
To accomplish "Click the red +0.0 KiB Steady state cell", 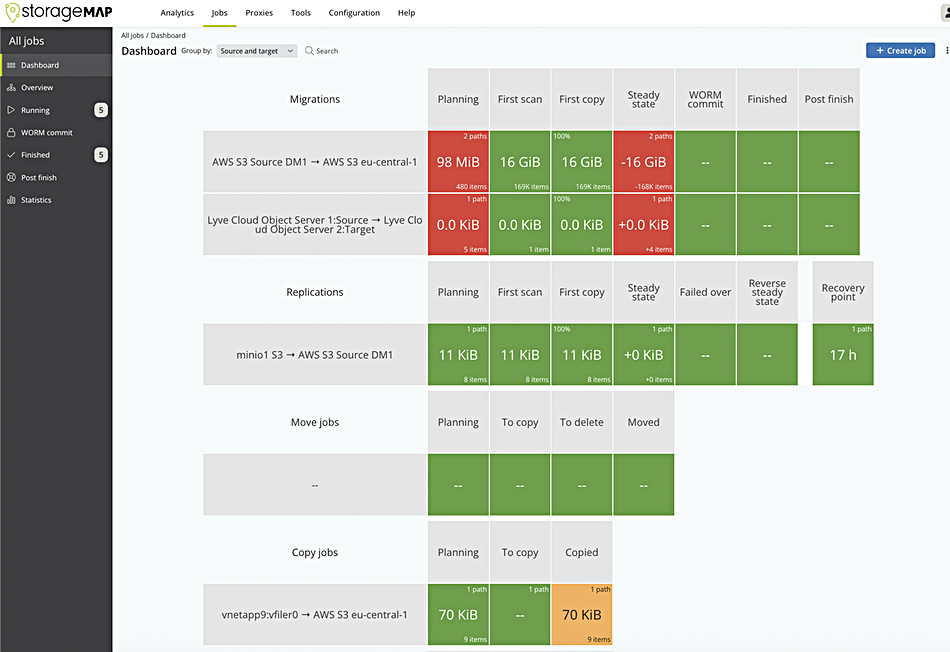I will (643, 224).
